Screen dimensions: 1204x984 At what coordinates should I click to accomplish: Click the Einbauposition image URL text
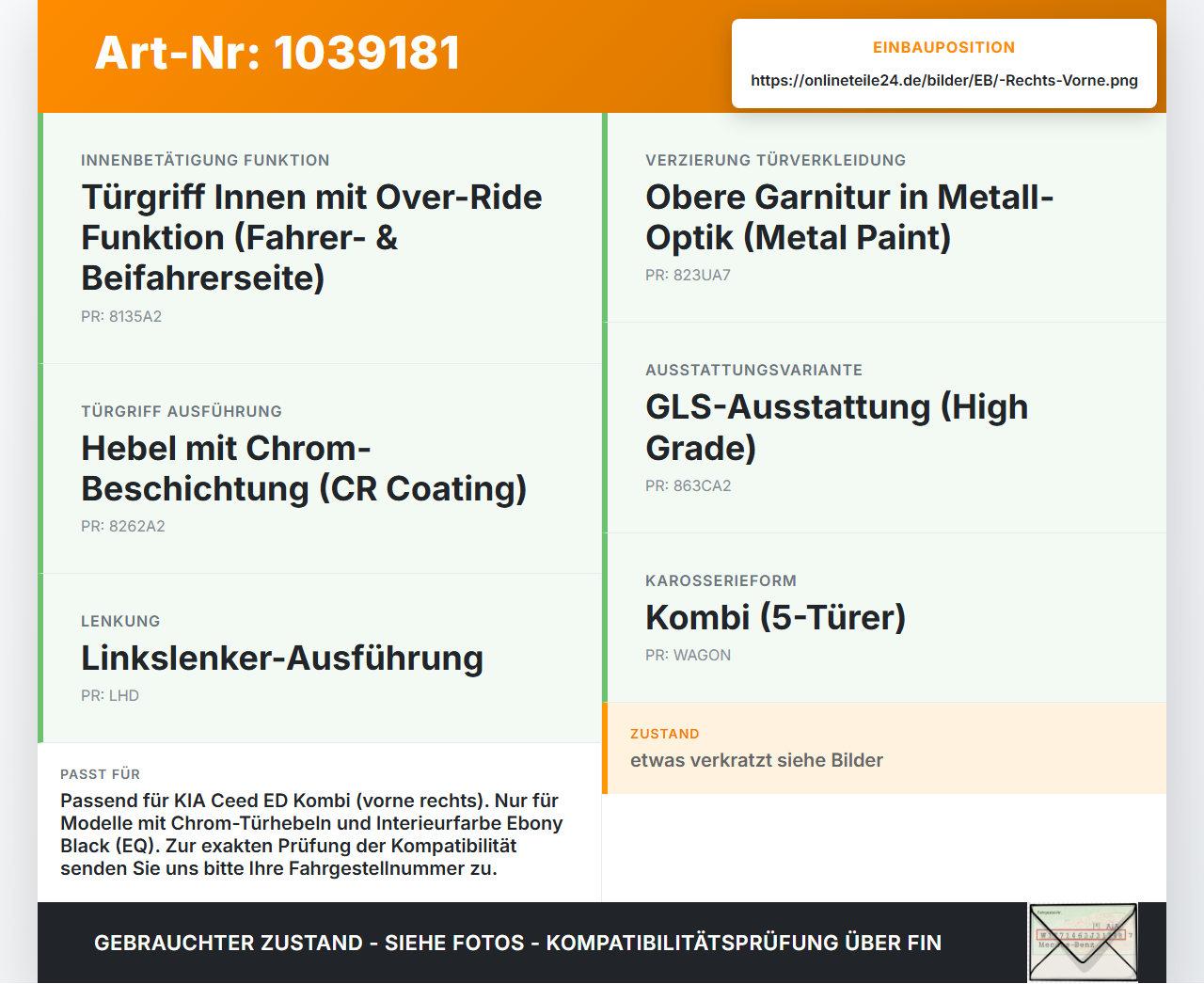(x=944, y=80)
